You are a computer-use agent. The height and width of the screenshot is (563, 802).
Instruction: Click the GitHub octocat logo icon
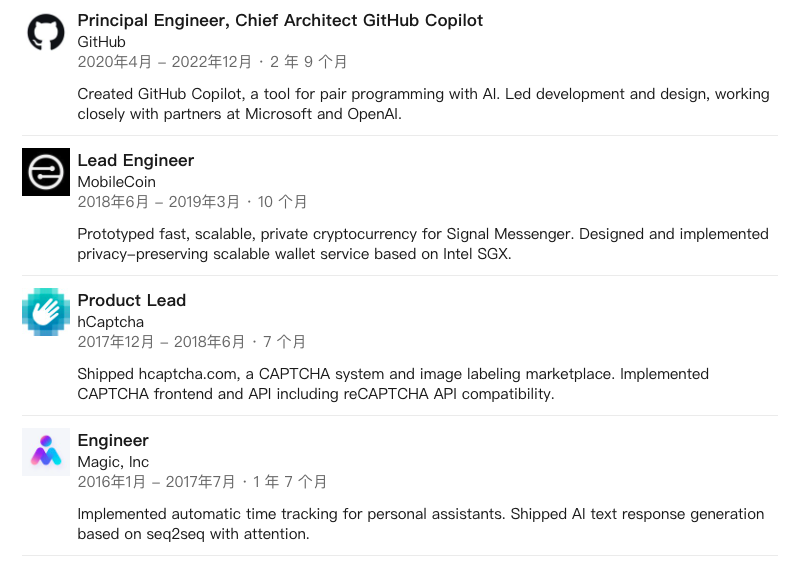[x=46, y=32]
